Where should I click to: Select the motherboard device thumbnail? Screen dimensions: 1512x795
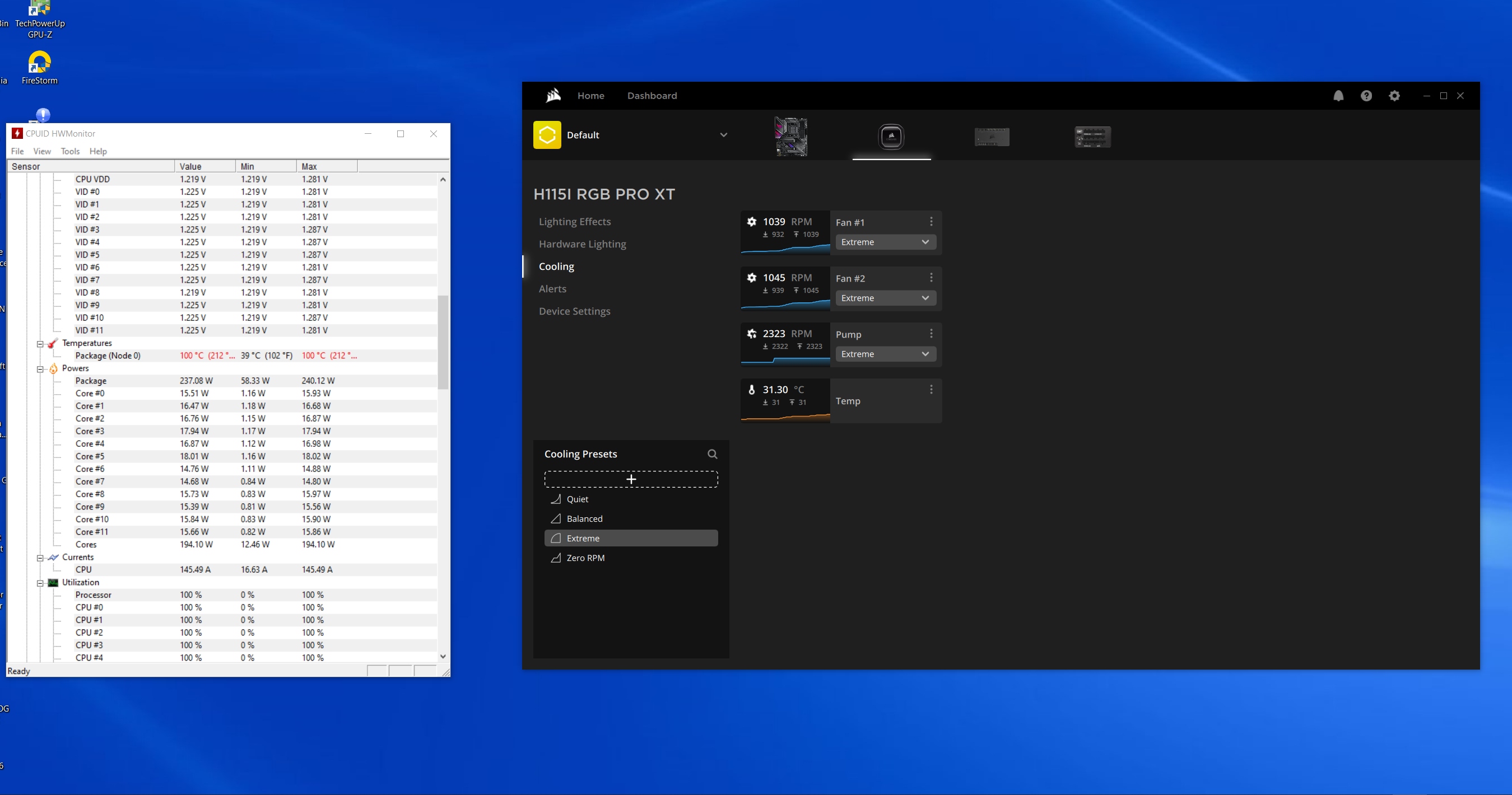point(790,136)
